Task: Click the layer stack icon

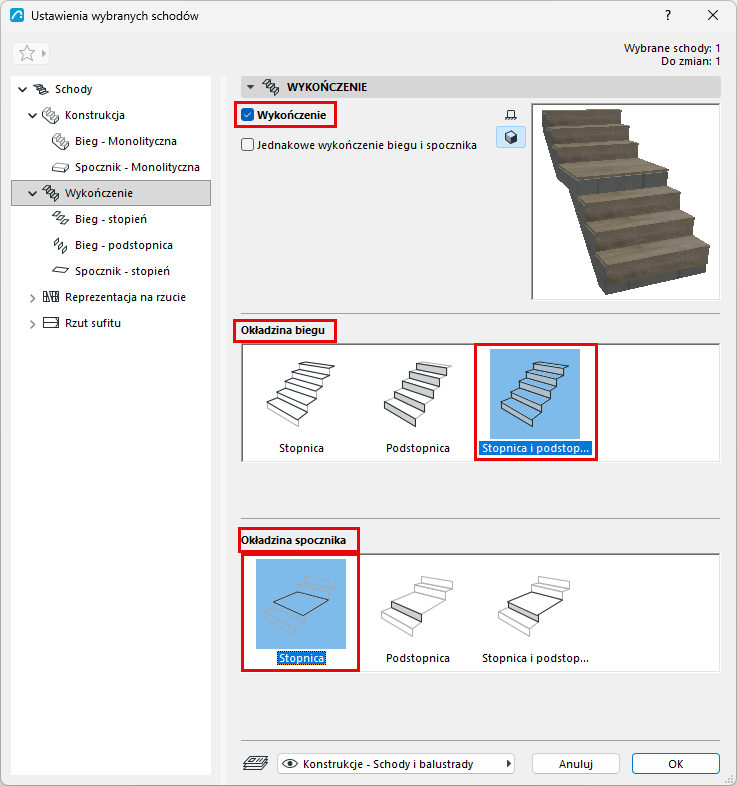Action: [x=255, y=763]
